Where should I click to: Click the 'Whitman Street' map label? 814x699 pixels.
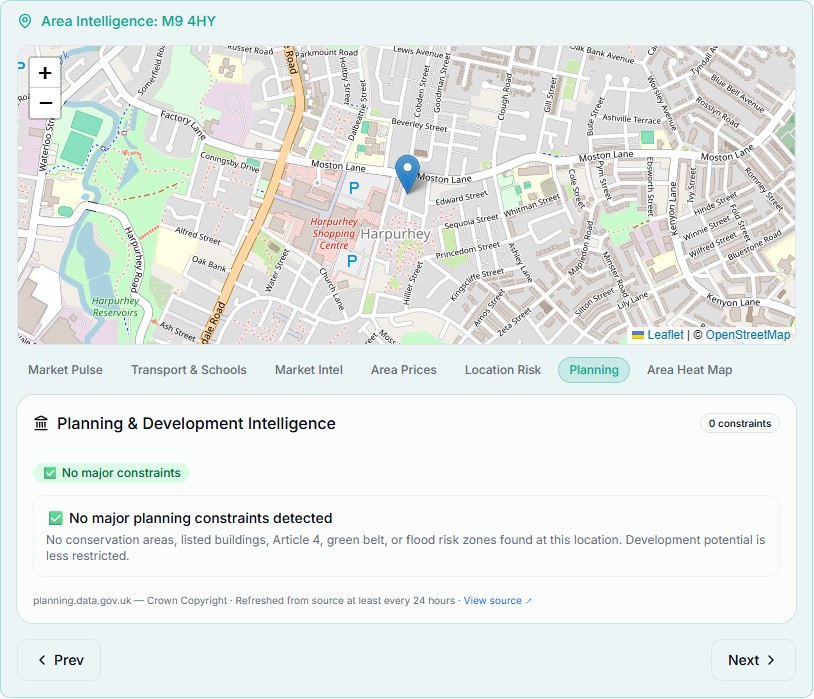(532, 206)
